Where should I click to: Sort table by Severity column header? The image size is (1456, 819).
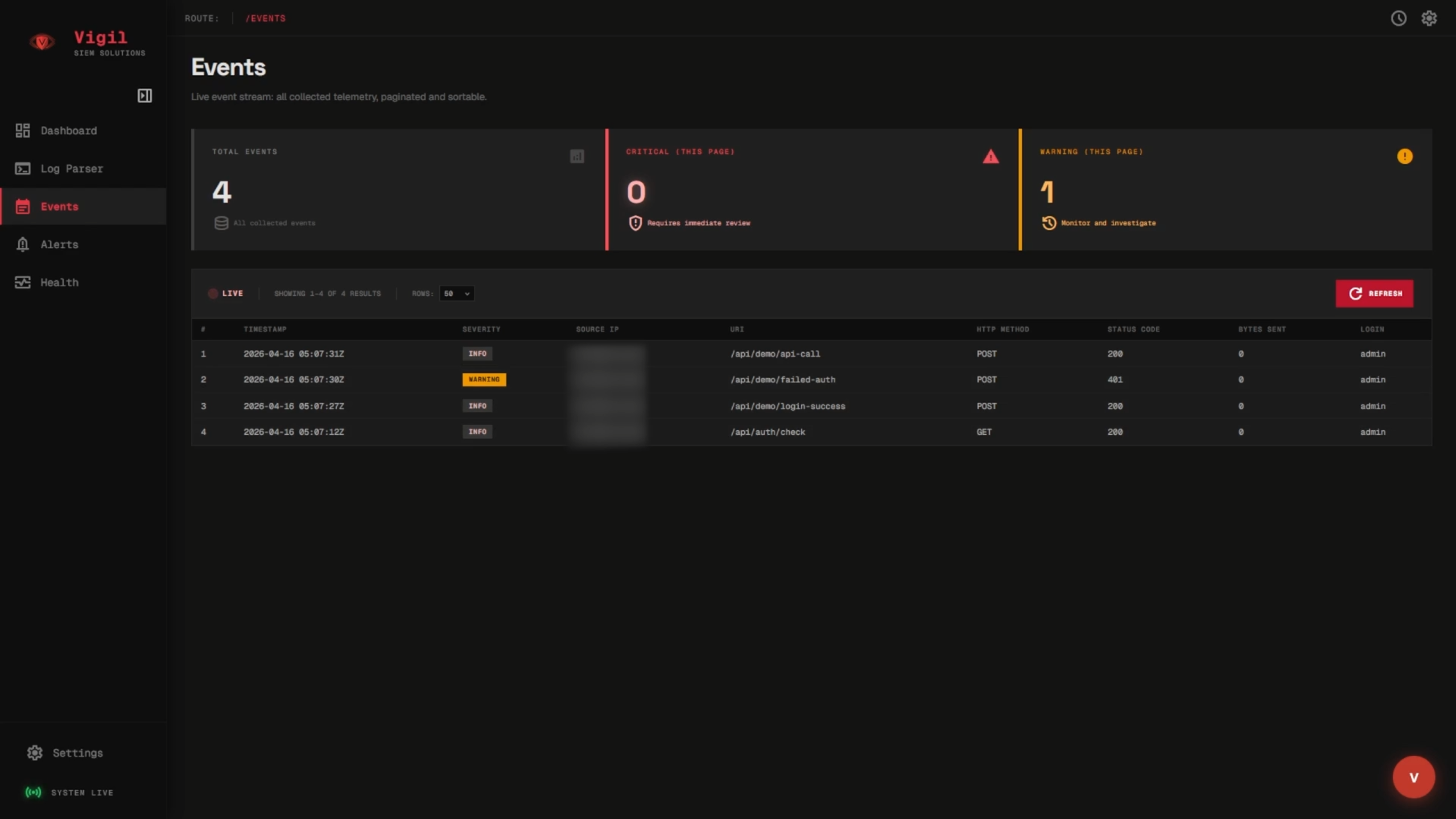pos(481,330)
